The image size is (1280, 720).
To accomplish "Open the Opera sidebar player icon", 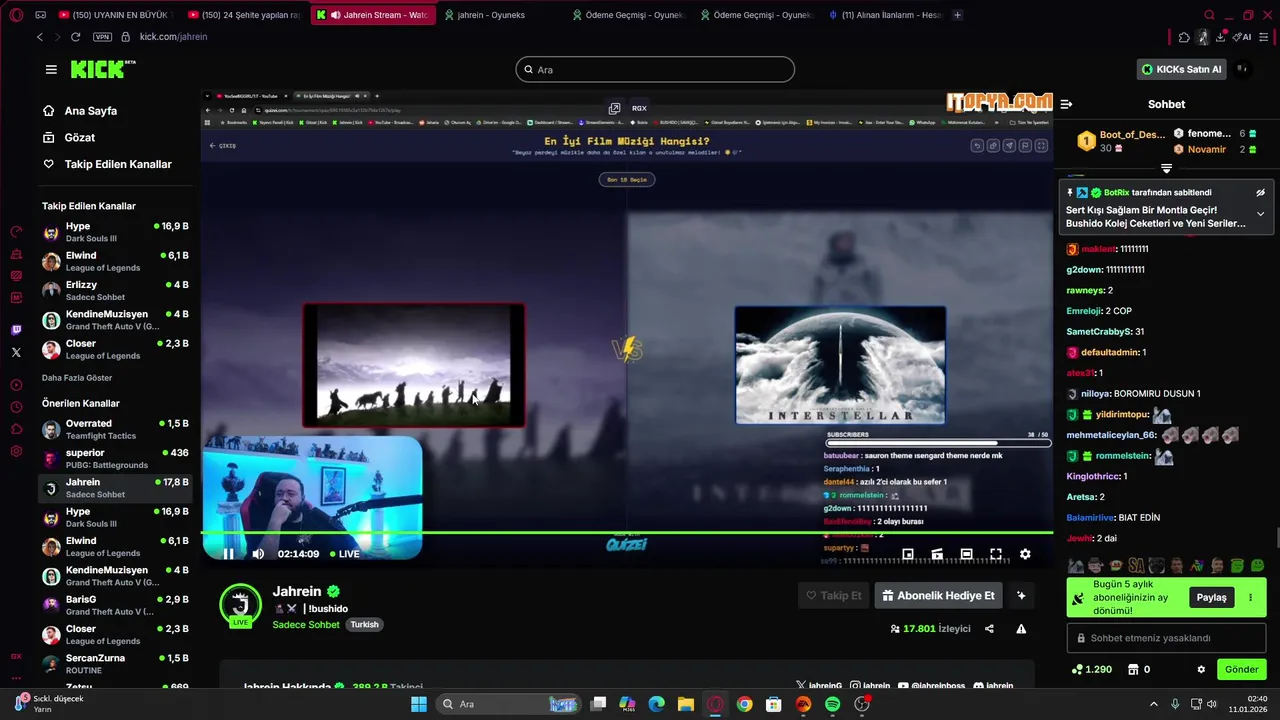I will point(16,385).
